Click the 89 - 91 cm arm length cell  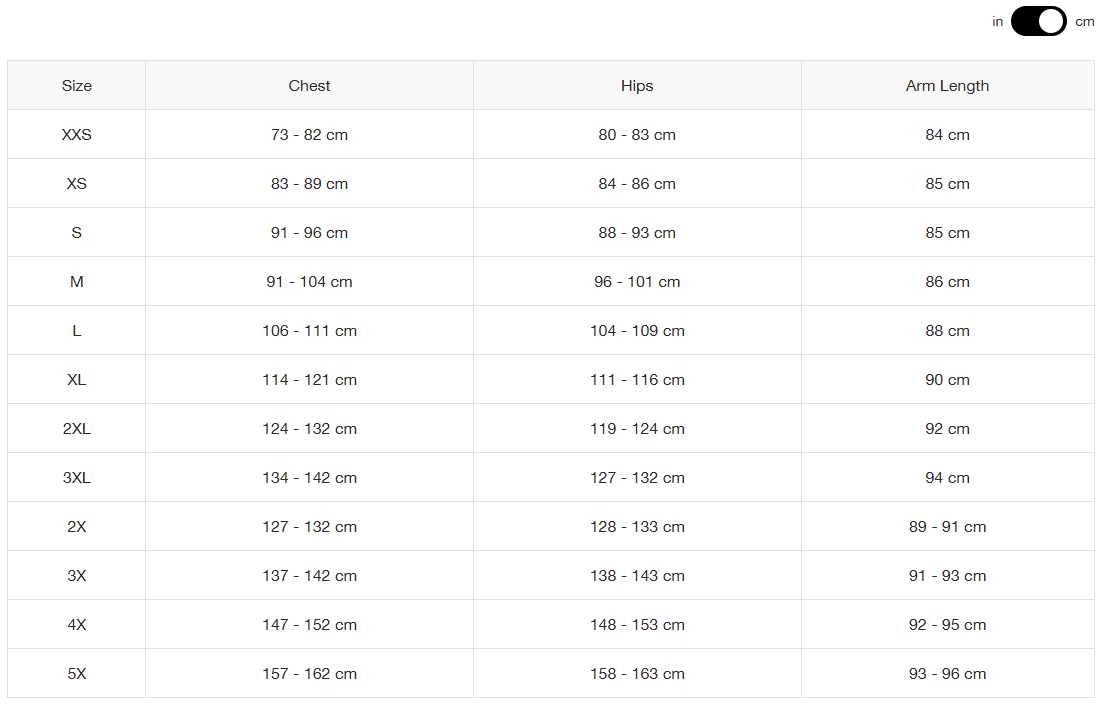pyautogui.click(x=947, y=526)
